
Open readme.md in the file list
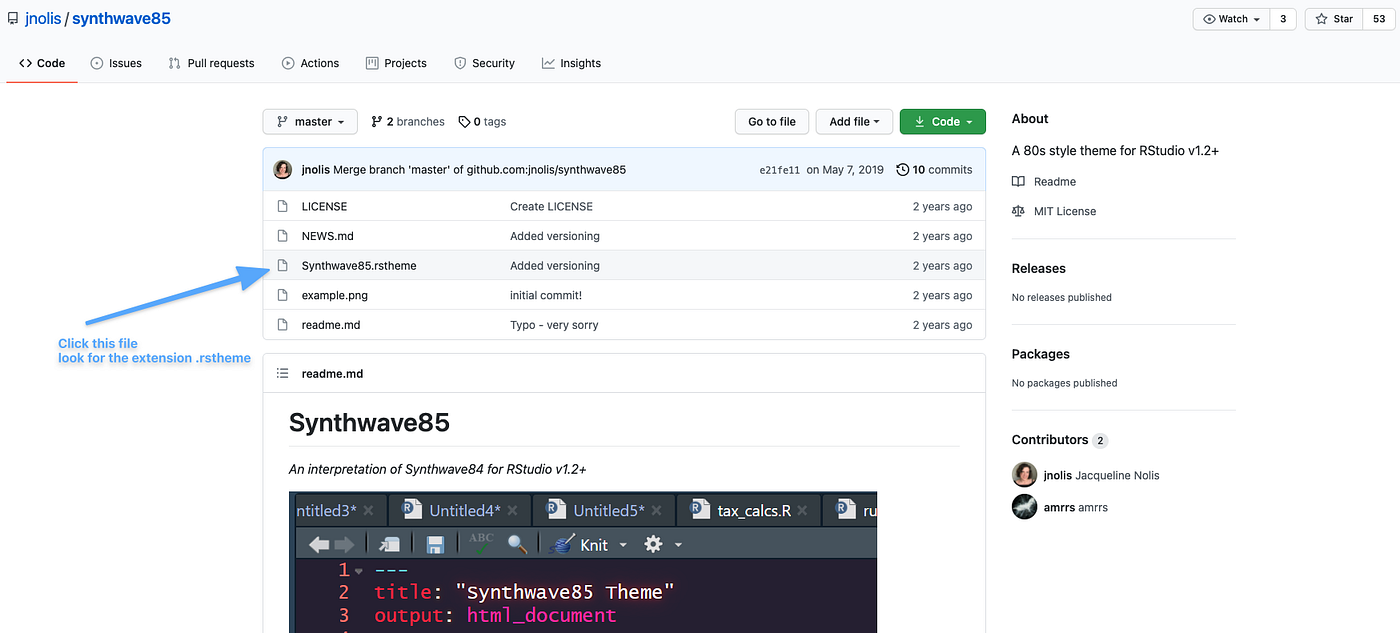click(331, 325)
